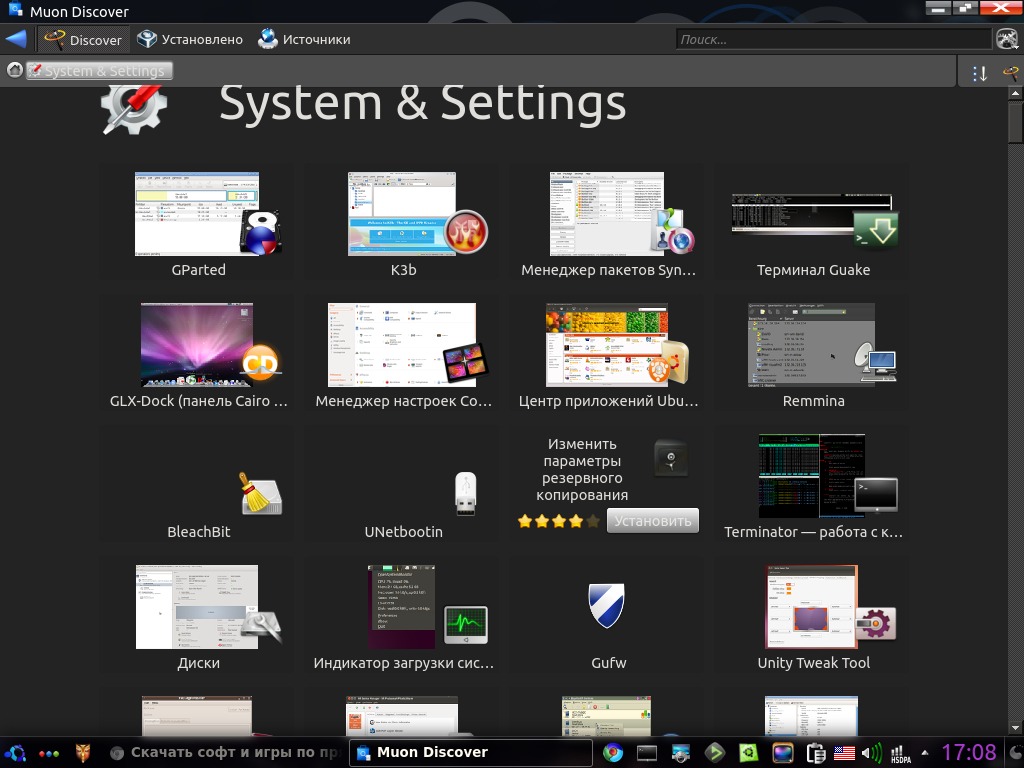1024x768 pixels.
Task: Click the backup settings safe icon
Action: 670,458
